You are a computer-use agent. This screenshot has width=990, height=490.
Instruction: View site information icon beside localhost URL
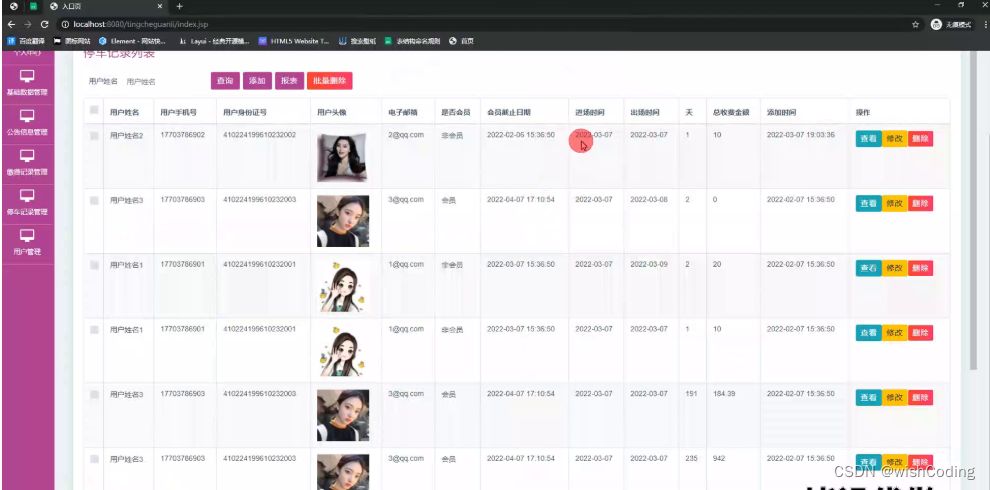pyautogui.click(x=65, y=25)
